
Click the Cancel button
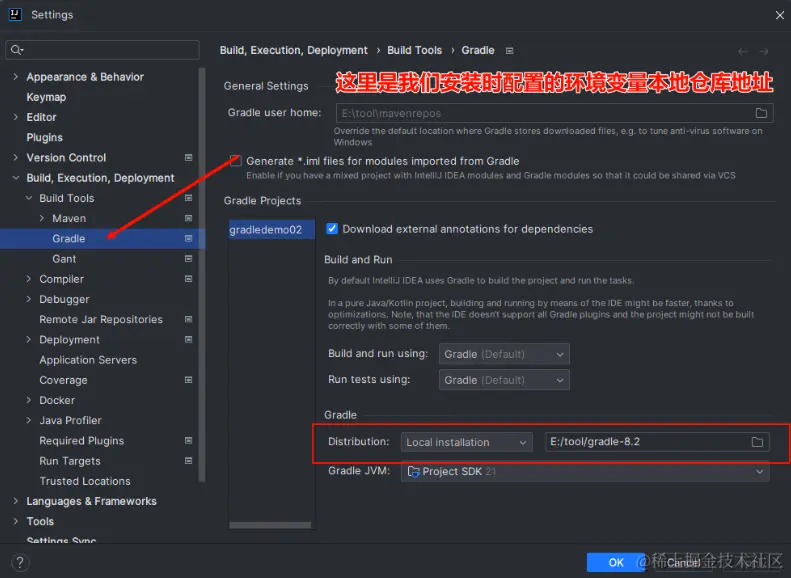(685, 562)
